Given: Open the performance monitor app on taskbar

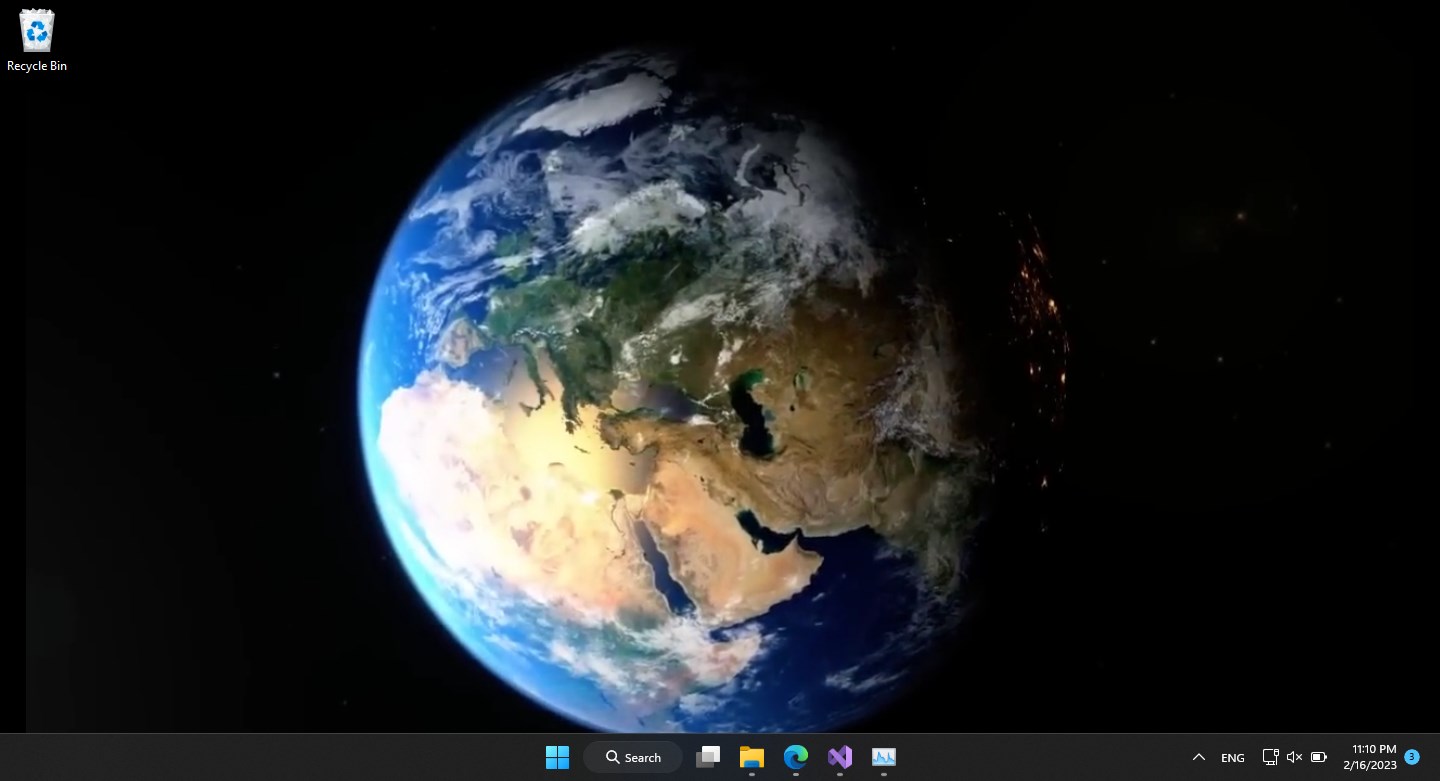Looking at the screenshot, I should 883,757.
